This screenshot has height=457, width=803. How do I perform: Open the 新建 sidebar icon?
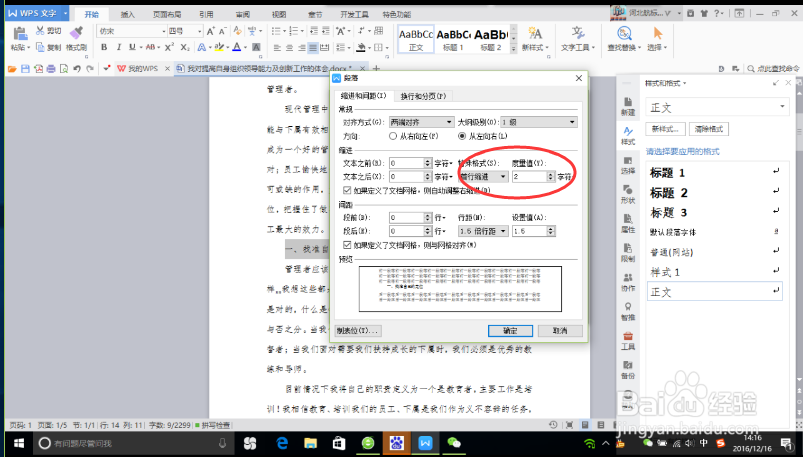[x=628, y=107]
